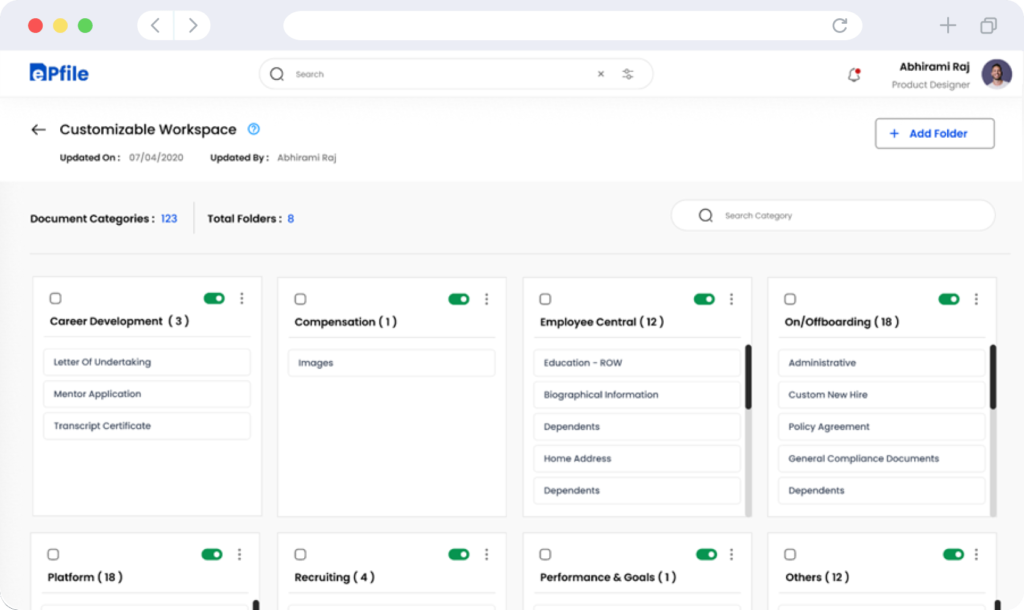Image resolution: width=1024 pixels, height=610 pixels.
Task: Open Abhirami Raj's profile picture
Action: [997, 73]
